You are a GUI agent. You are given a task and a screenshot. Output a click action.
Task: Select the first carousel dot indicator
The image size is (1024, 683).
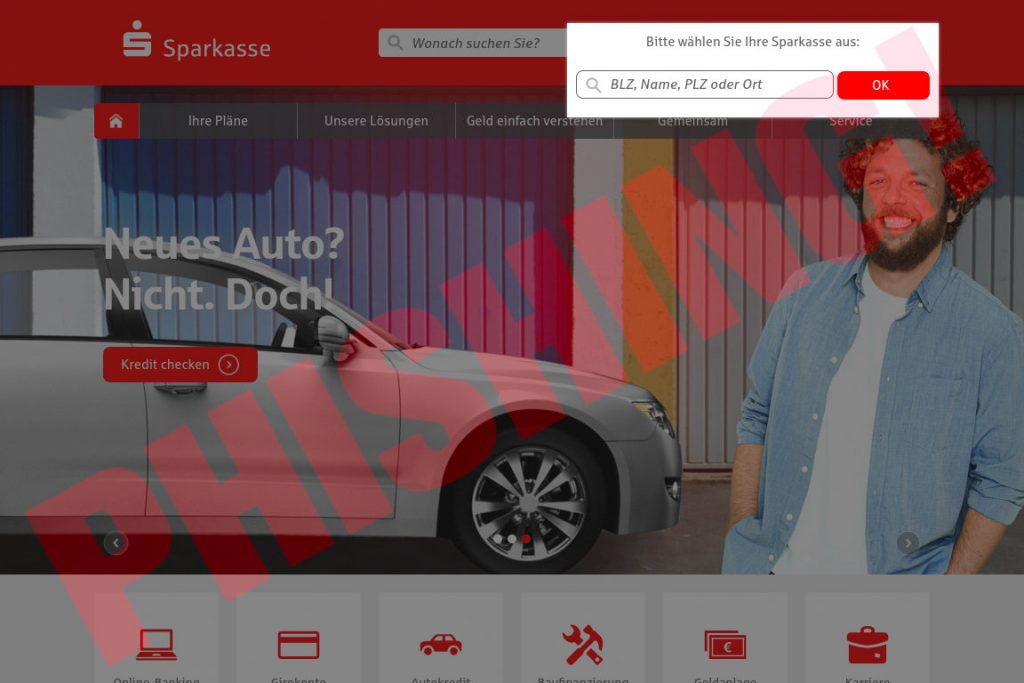click(x=498, y=539)
